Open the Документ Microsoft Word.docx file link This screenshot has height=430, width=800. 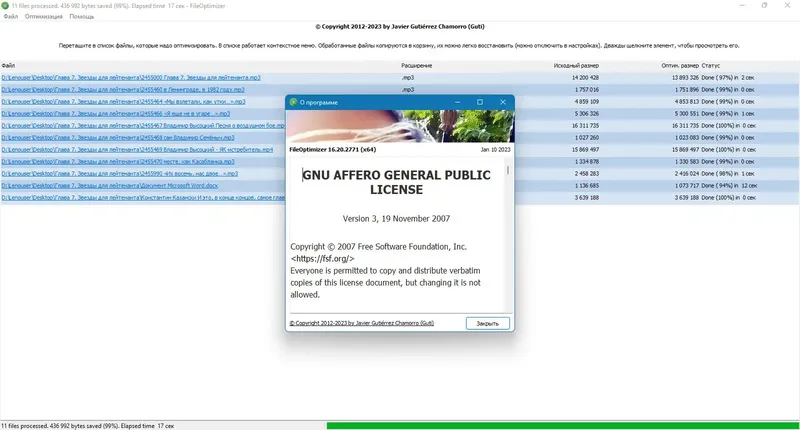(110, 185)
